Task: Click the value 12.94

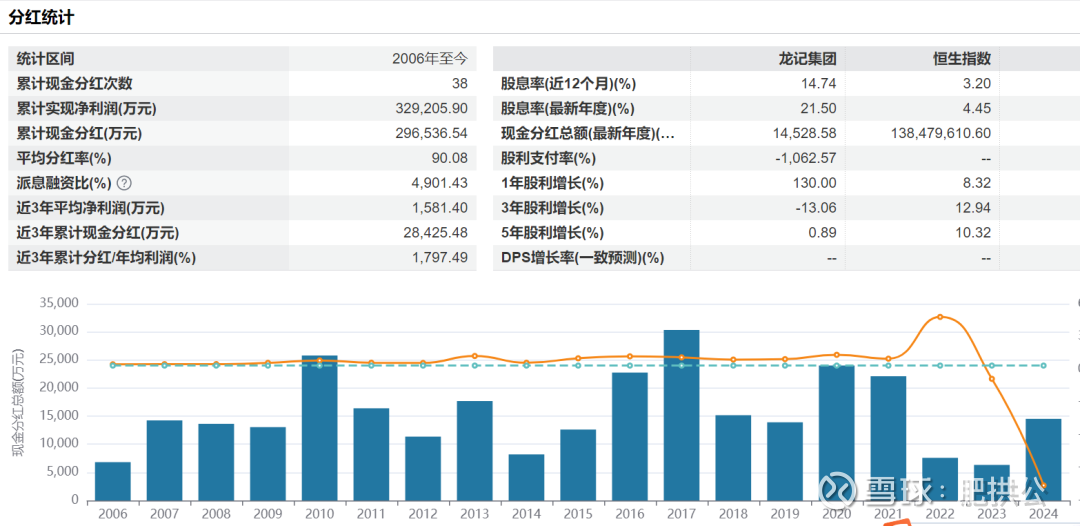Action: click(x=973, y=208)
